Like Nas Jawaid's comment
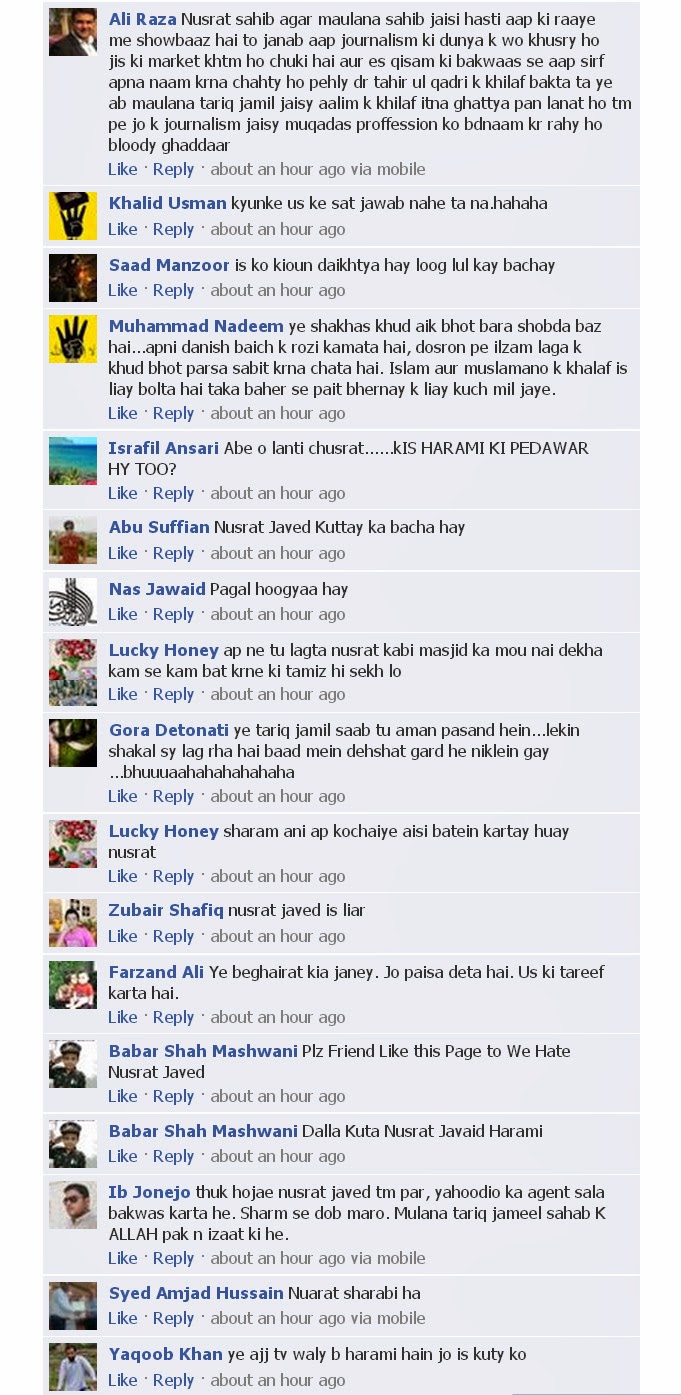Viewport: 681px width, 1395px height. tap(123, 614)
